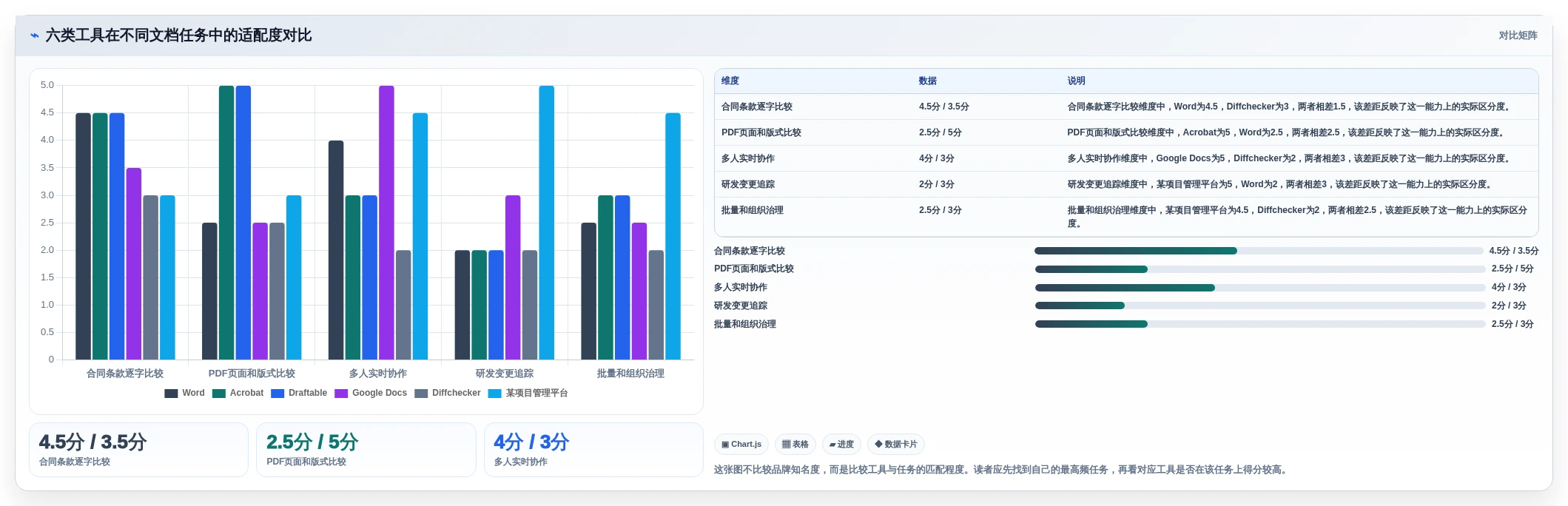This screenshot has width=1568, height=506.
Task: Click the 合同条款逐字比较 progress bar
Action: click(1259, 251)
